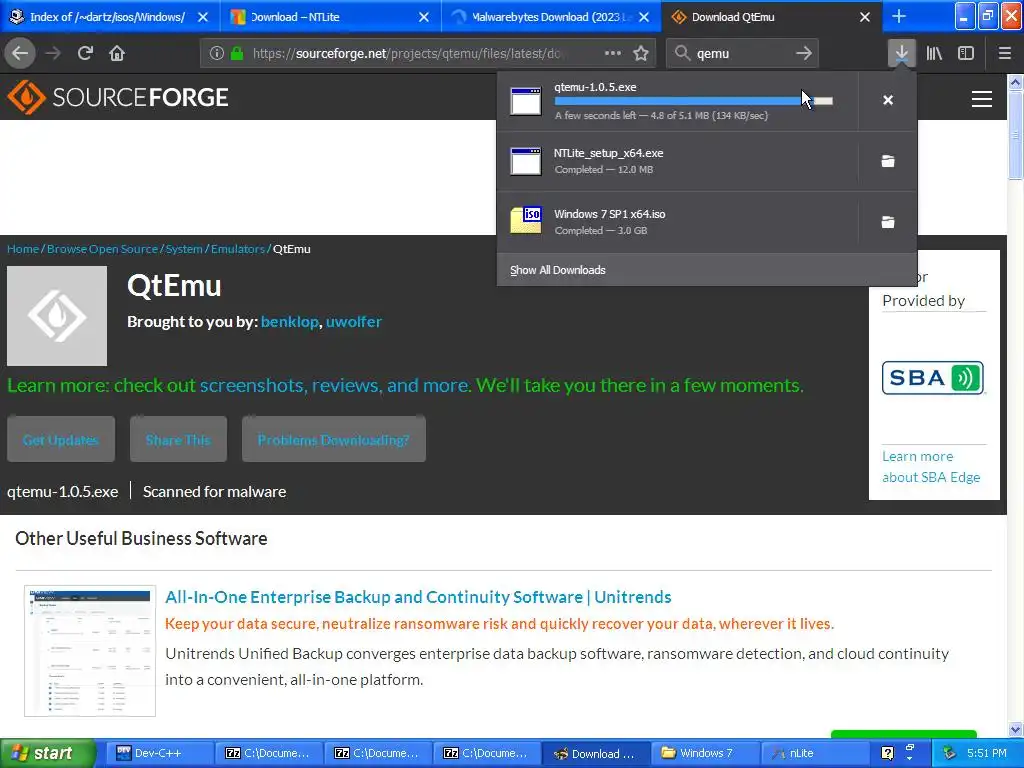Click the address bar URL field
Screen dimensions: 1024x768
(x=428, y=53)
